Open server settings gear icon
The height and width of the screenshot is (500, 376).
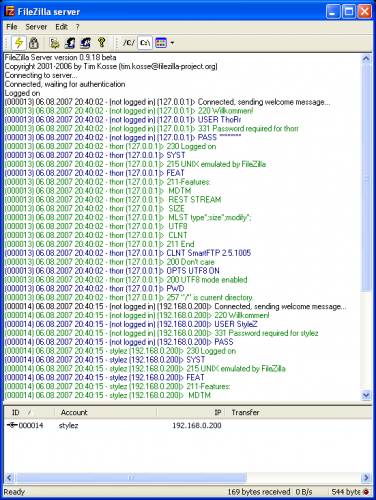point(55,43)
